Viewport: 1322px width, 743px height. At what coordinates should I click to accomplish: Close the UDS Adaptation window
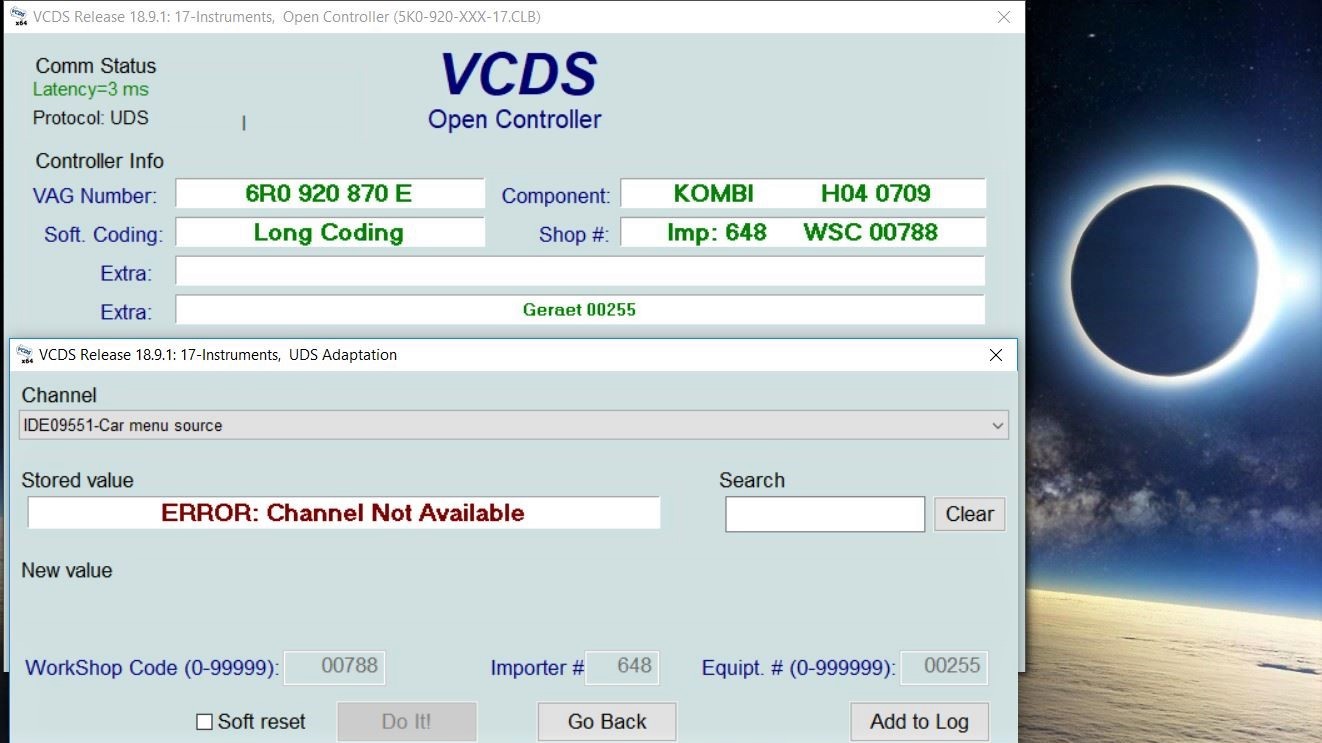click(996, 355)
